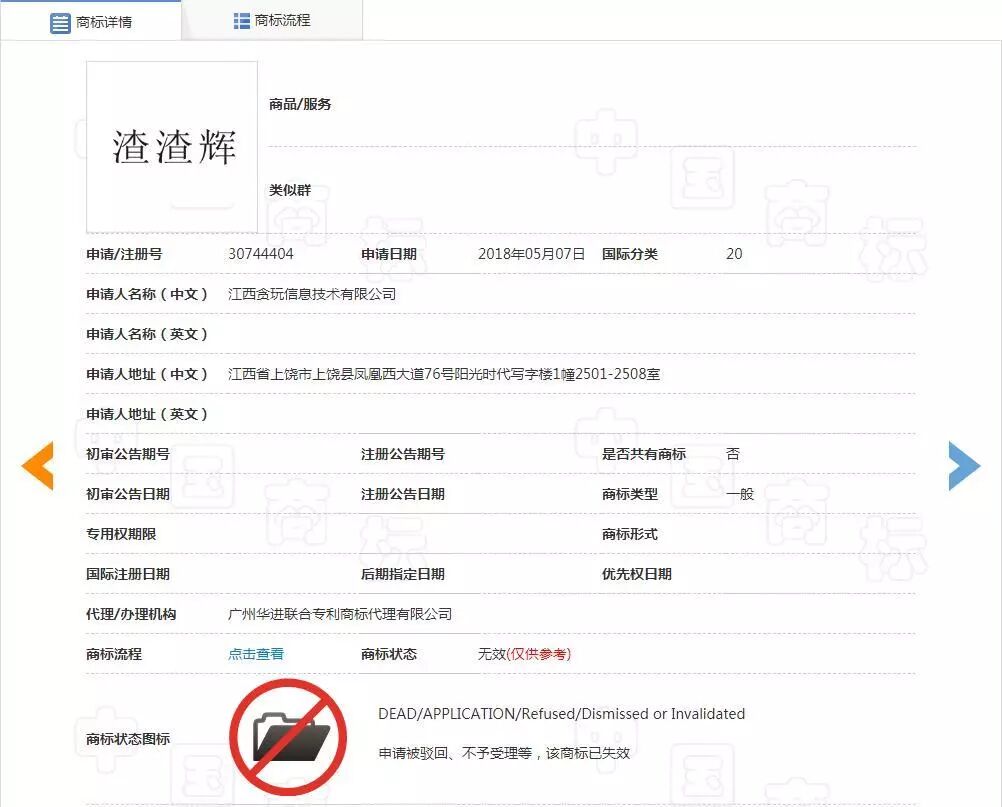
Task: Click the 申请/注册号 label
Action: pyautogui.click(x=124, y=254)
